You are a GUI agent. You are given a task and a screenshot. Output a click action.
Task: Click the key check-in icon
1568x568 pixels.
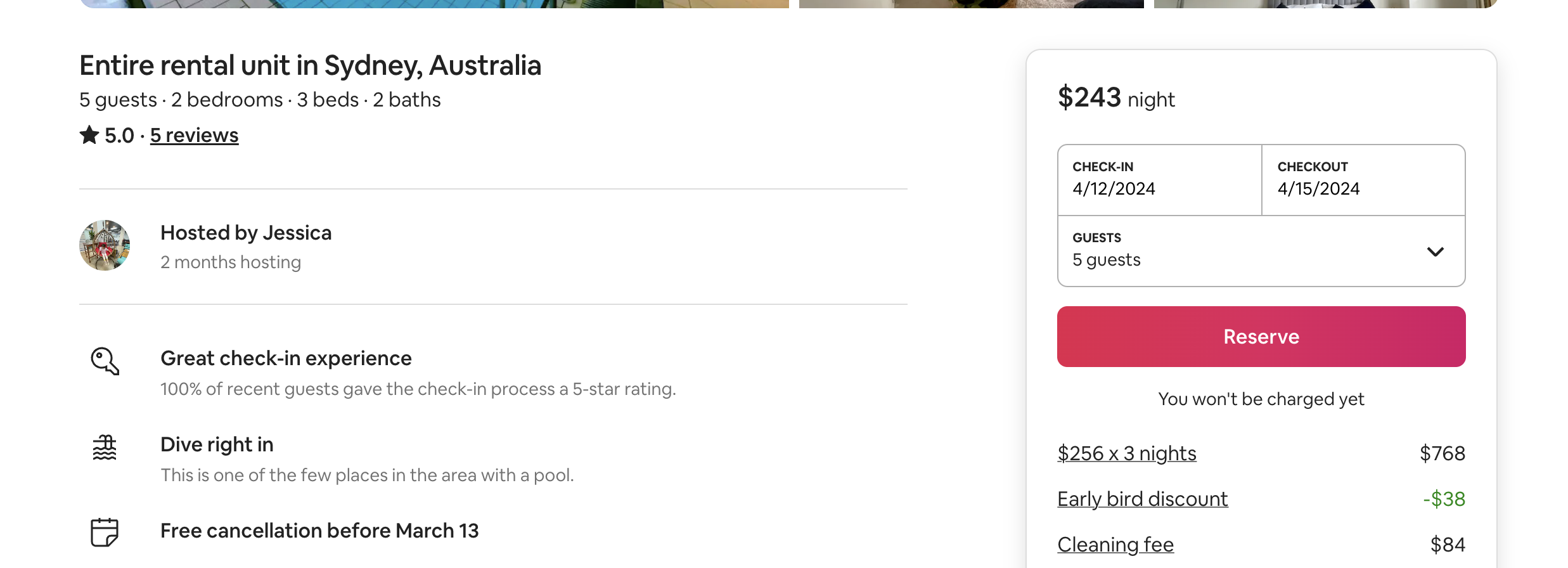coord(105,361)
